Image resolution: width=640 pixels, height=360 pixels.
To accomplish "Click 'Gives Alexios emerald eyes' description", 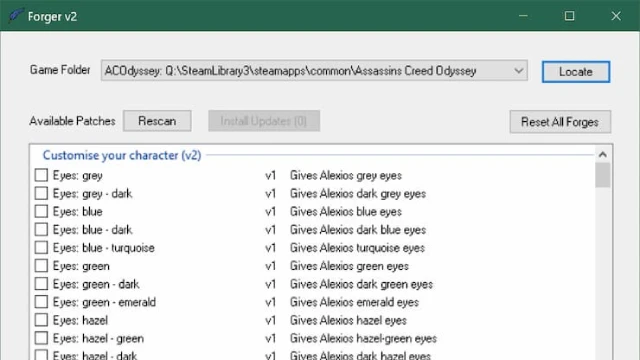I will [354, 302].
